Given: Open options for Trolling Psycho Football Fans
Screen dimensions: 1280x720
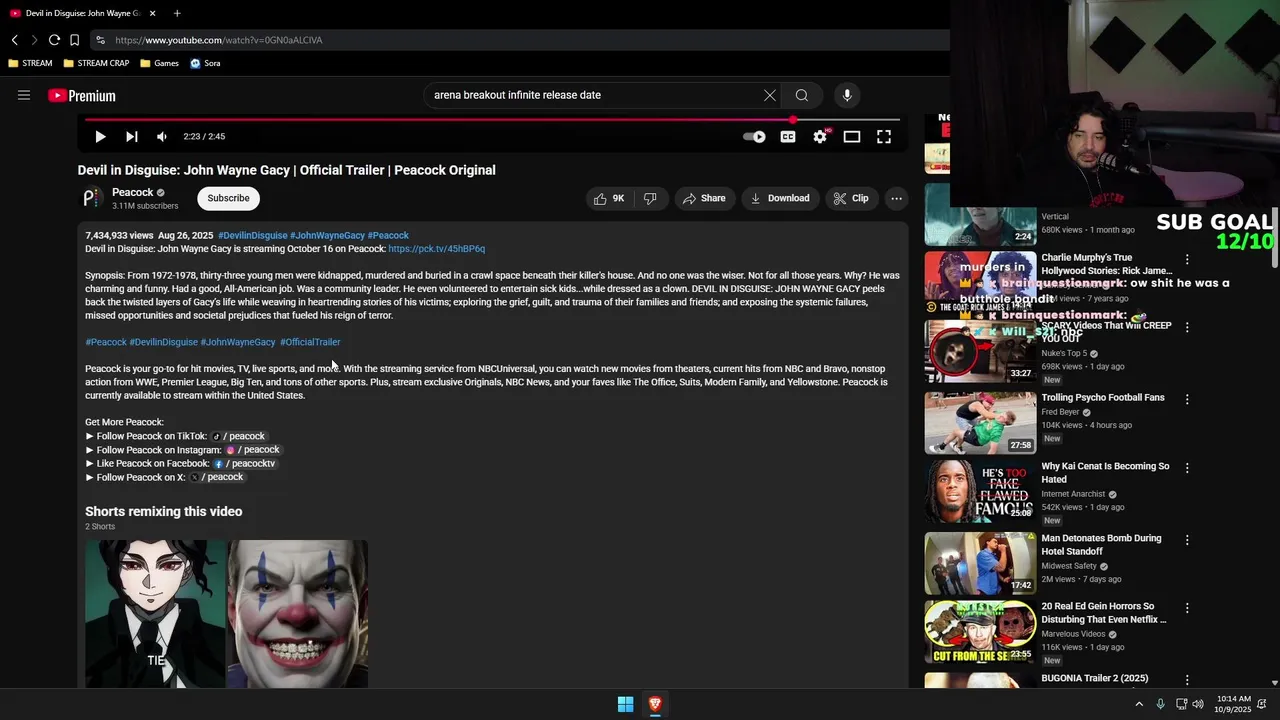Looking at the screenshot, I should pyautogui.click(x=1187, y=399).
